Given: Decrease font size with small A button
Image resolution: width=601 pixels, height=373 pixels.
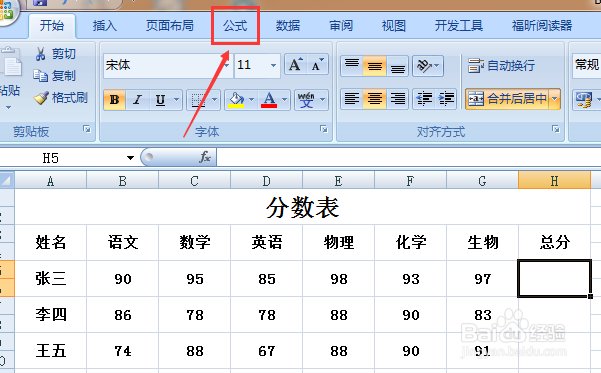Looking at the screenshot, I should 317,64.
